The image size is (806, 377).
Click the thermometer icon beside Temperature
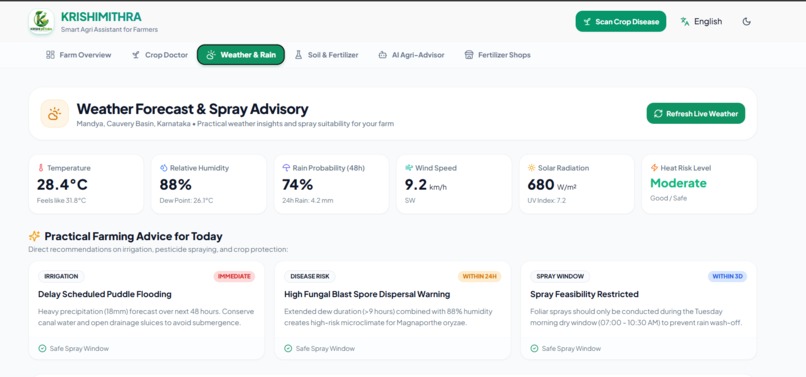coord(41,168)
